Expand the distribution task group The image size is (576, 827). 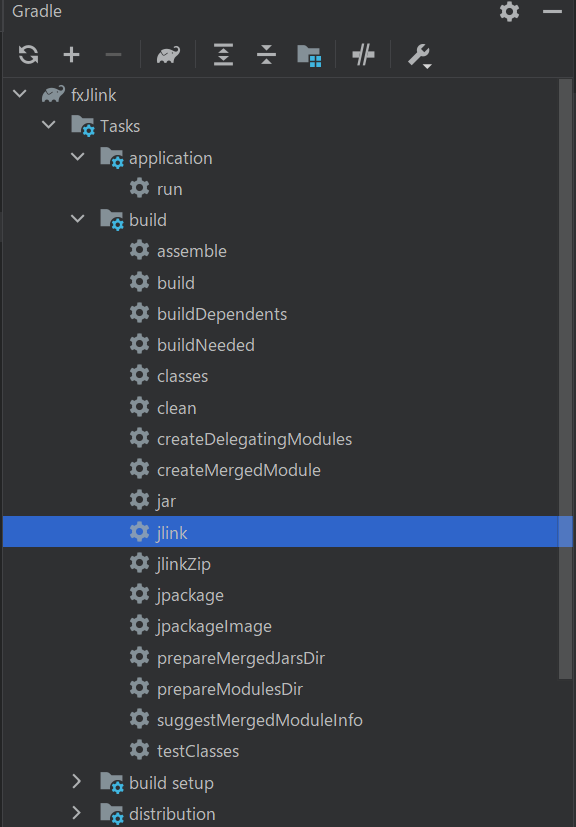[x=76, y=813]
